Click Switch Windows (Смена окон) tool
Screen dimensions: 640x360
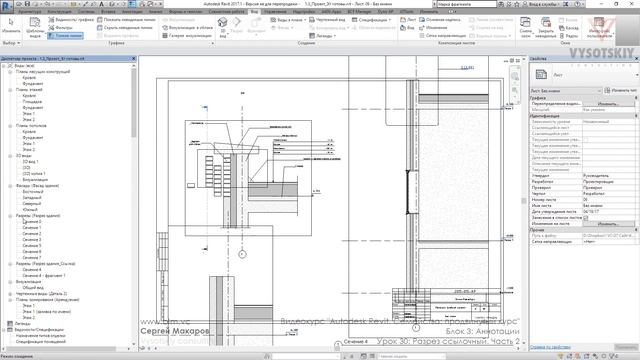[526, 28]
